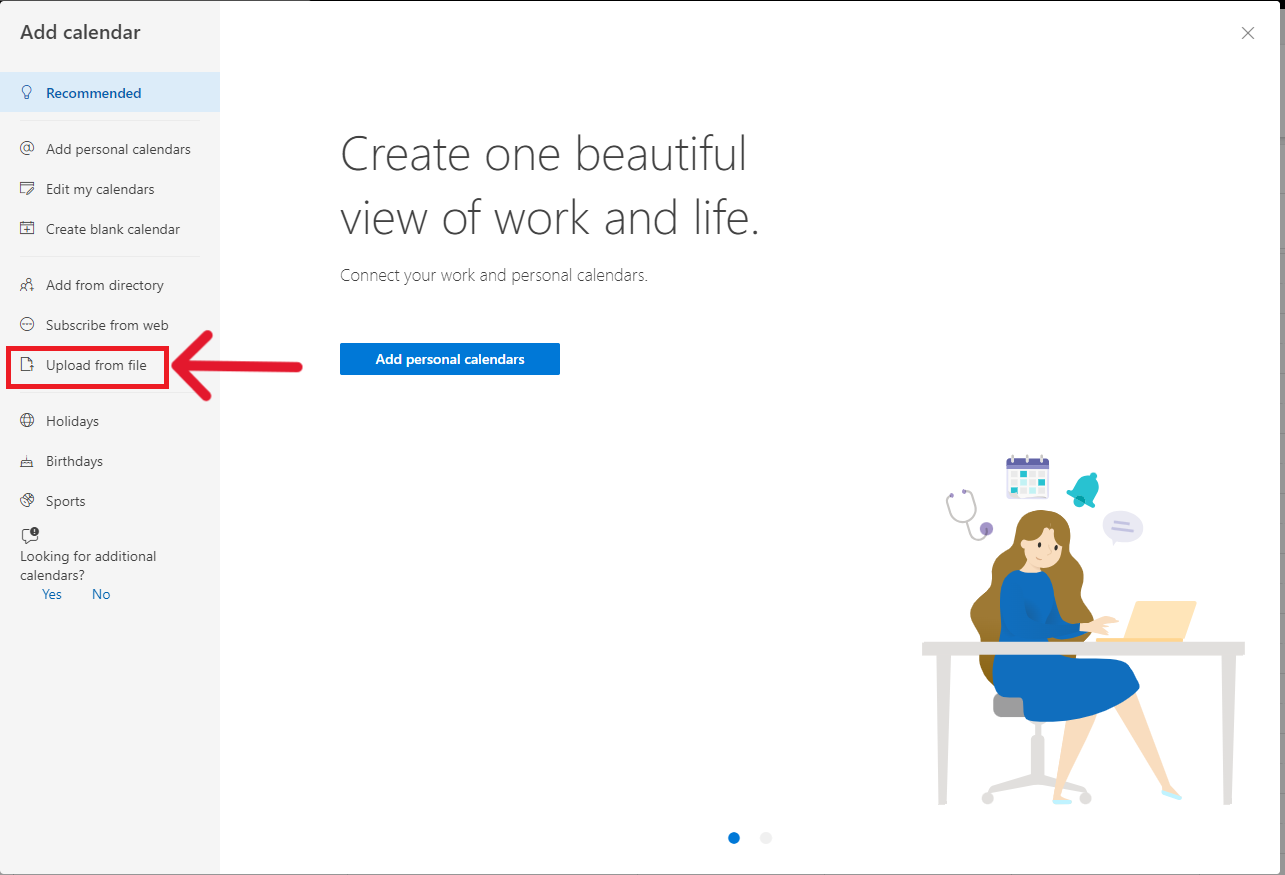
Task: Open Upload from file option
Action: (110, 365)
